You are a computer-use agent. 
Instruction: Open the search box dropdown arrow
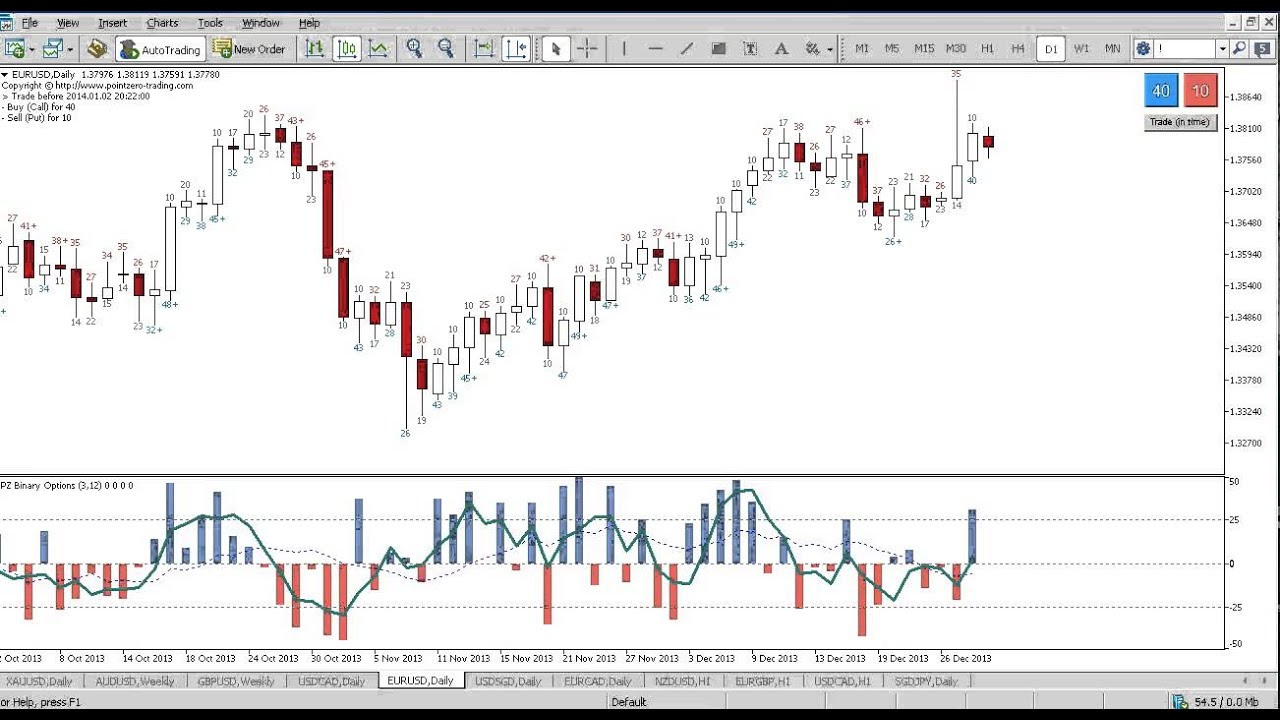tap(1222, 48)
